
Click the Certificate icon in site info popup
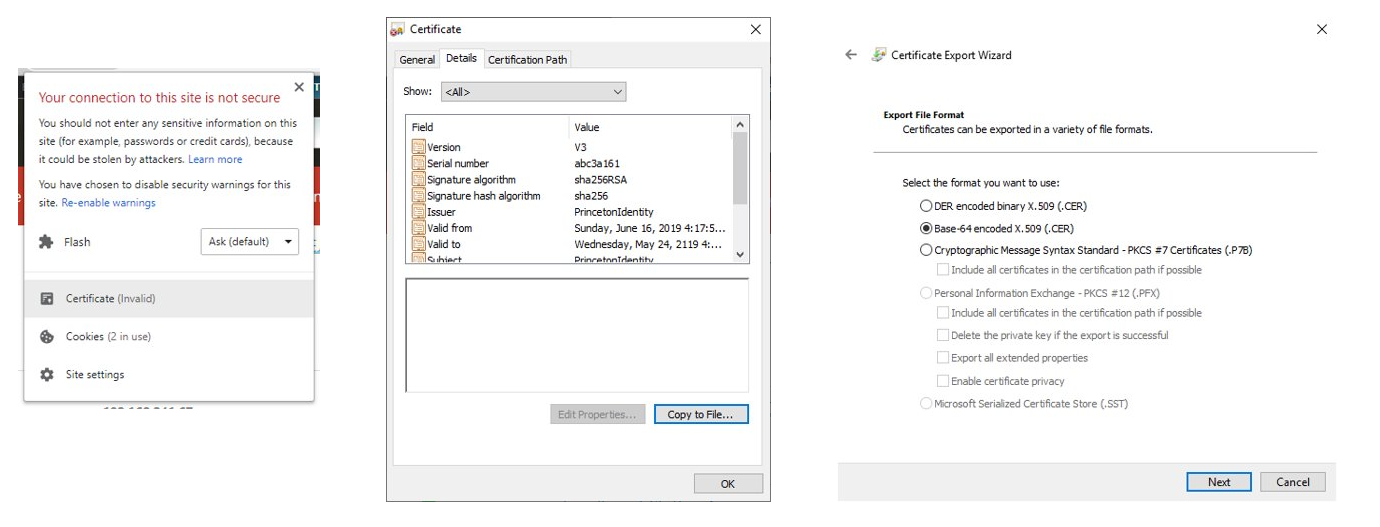[x=46, y=299]
